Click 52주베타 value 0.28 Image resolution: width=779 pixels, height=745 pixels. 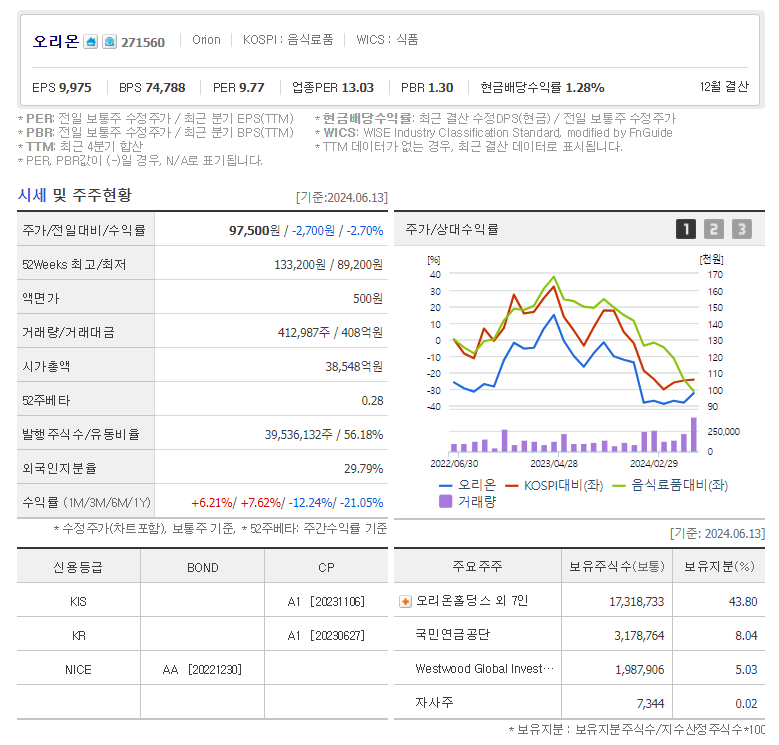pyautogui.click(x=372, y=401)
